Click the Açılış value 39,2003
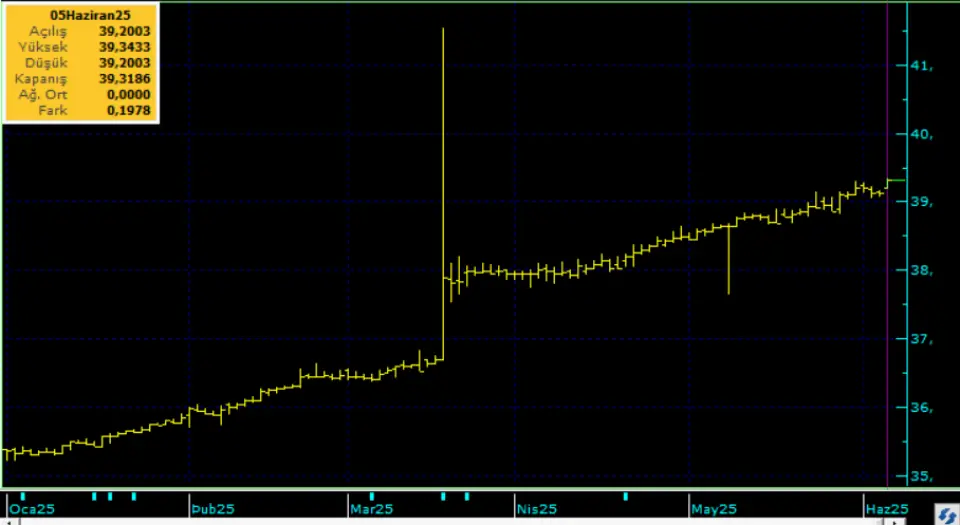Viewport: 960px width, 525px height. point(124,31)
